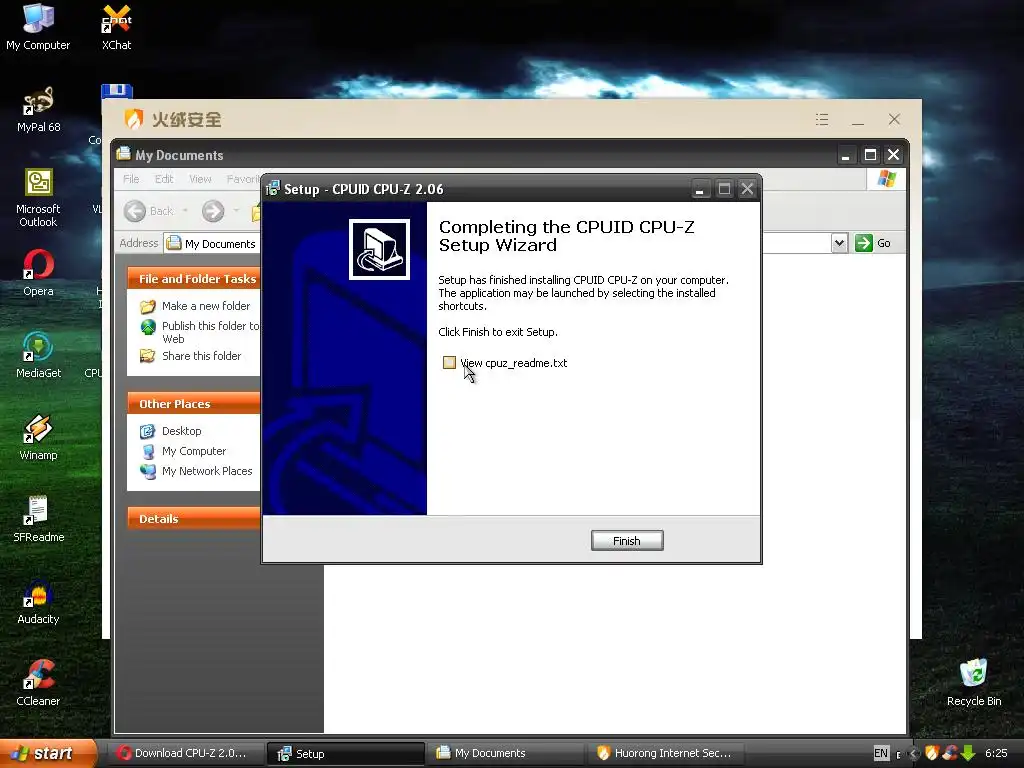
Task: Click Finish to exit Setup
Action: click(627, 541)
